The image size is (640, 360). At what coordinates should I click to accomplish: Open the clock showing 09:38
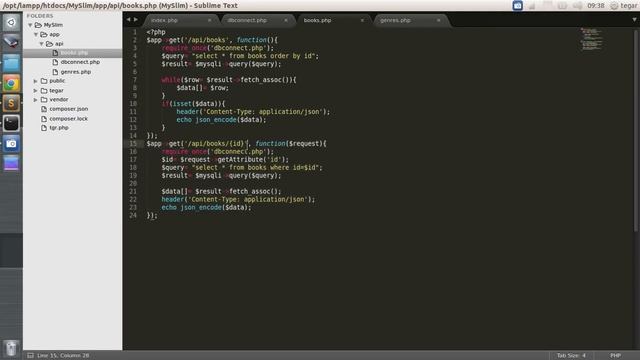[x=596, y=6]
